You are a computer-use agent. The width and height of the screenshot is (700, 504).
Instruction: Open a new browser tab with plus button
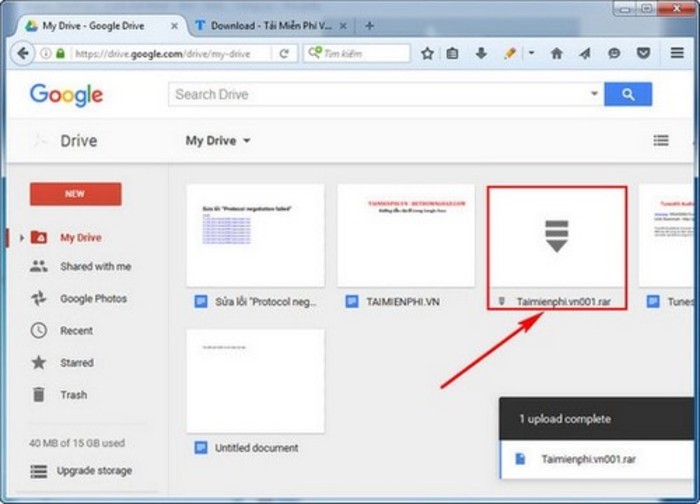point(369,26)
